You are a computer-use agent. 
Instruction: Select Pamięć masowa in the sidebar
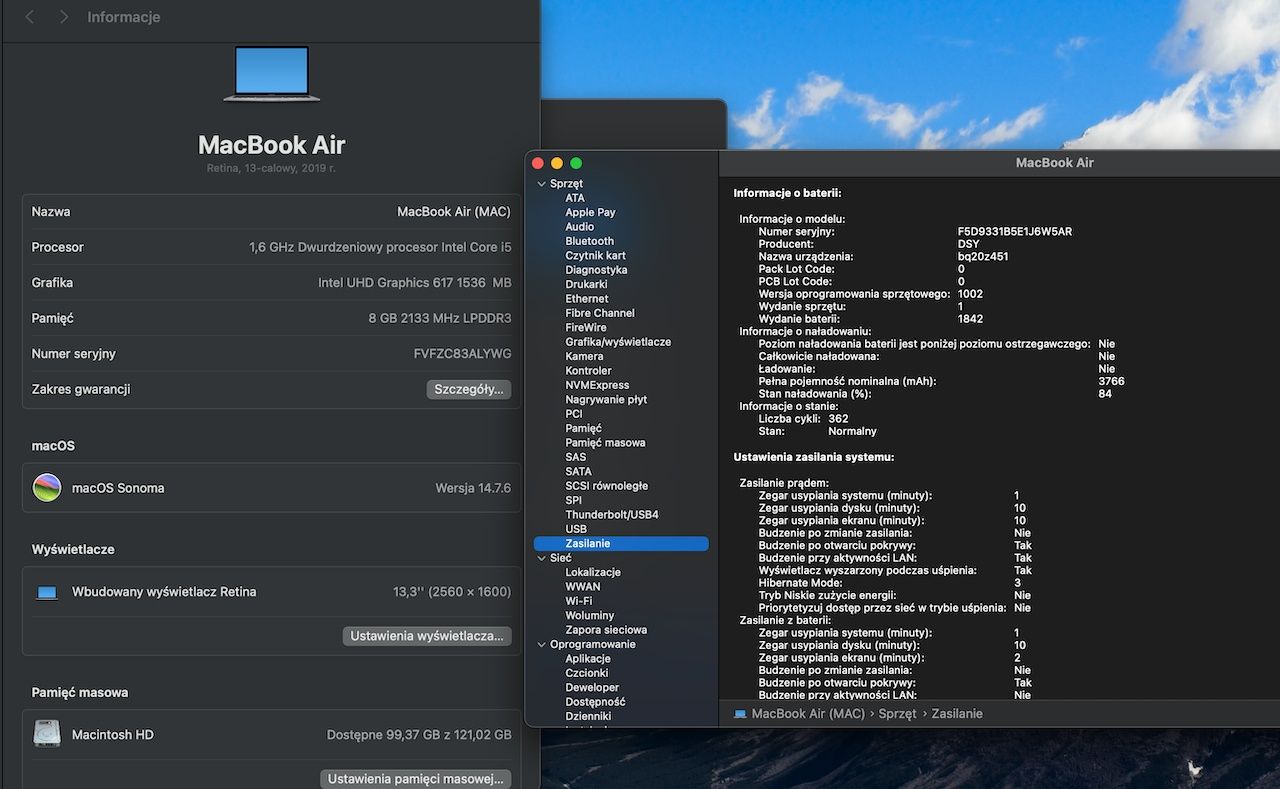[605, 442]
